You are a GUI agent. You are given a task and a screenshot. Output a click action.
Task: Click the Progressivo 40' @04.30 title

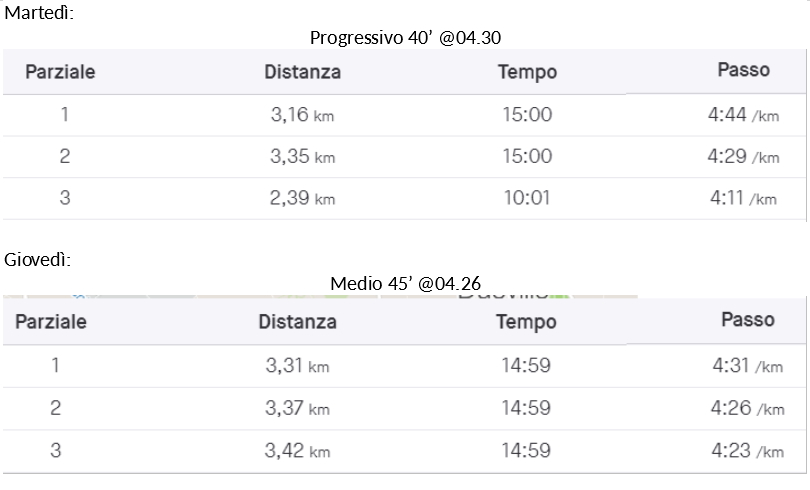(406, 38)
